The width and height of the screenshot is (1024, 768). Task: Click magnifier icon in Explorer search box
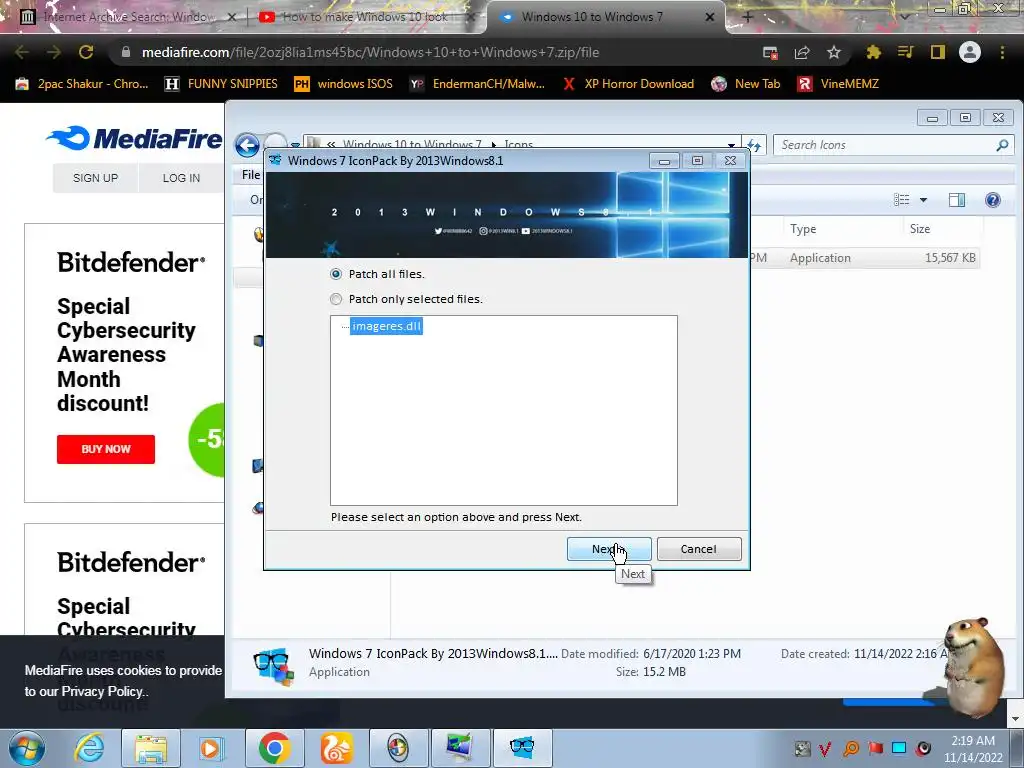[x=1002, y=145]
